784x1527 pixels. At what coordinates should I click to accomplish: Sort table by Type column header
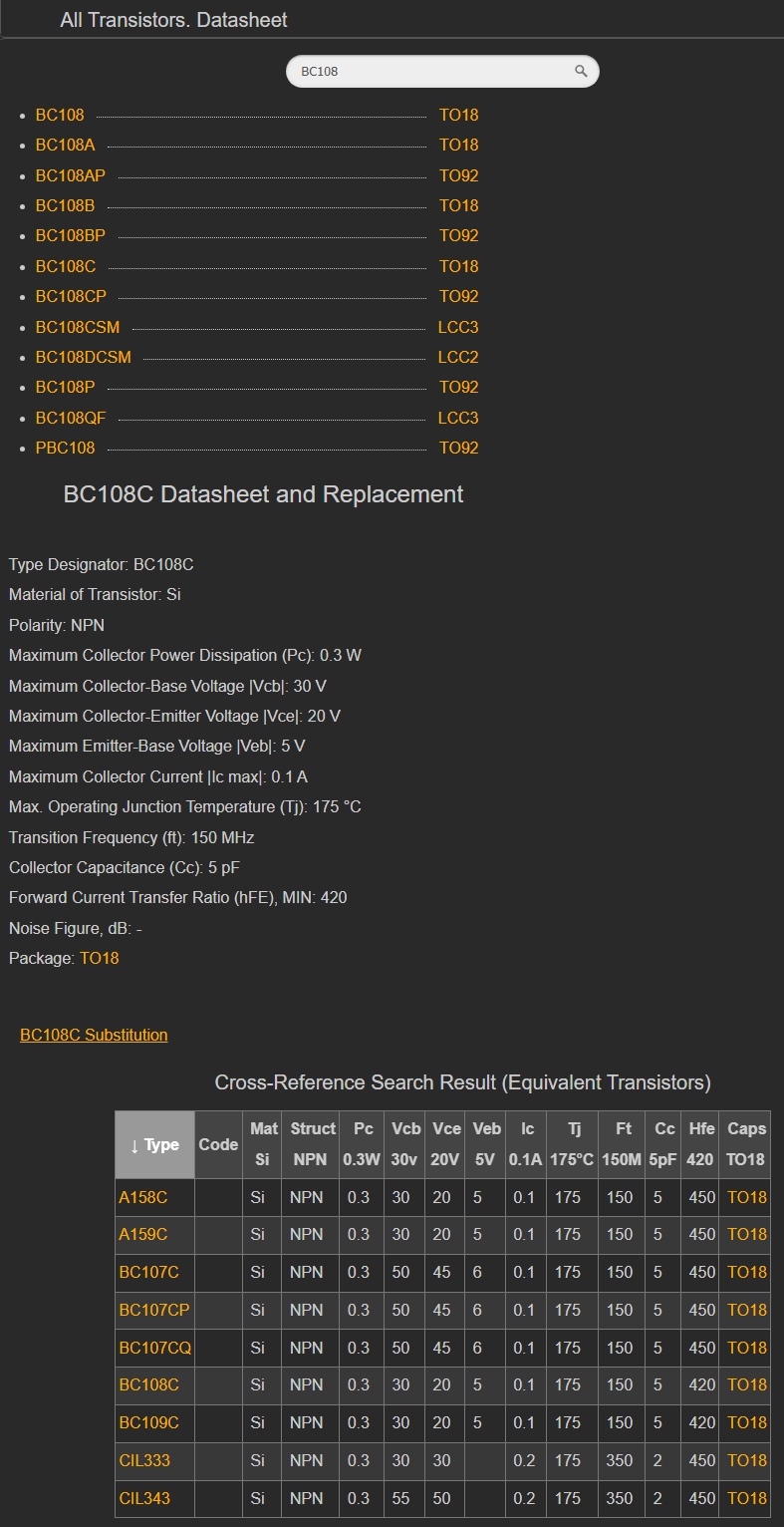(x=154, y=1145)
